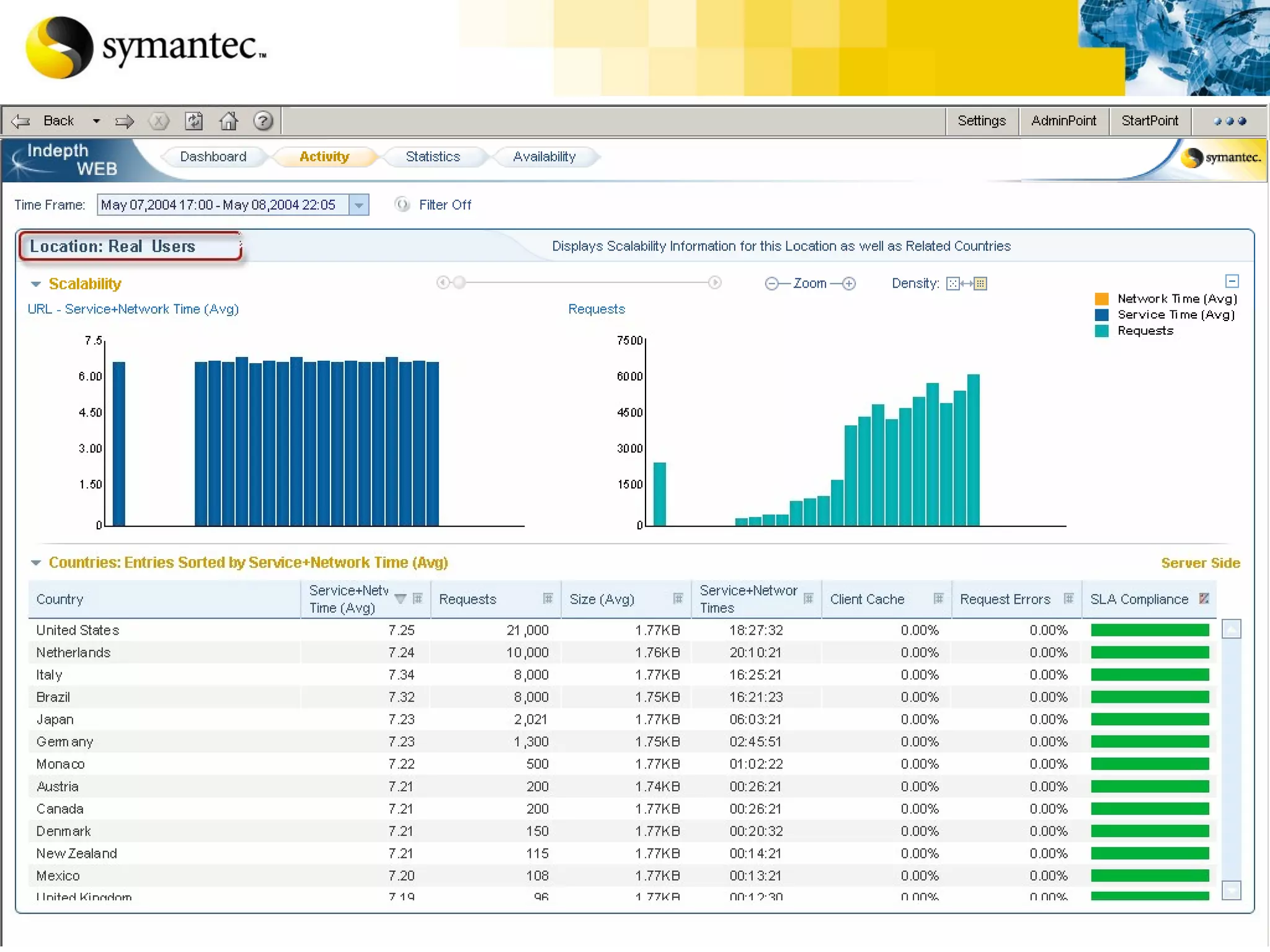Click the AdminPoint button
Image resolution: width=1270 pixels, height=952 pixels.
pos(1063,121)
